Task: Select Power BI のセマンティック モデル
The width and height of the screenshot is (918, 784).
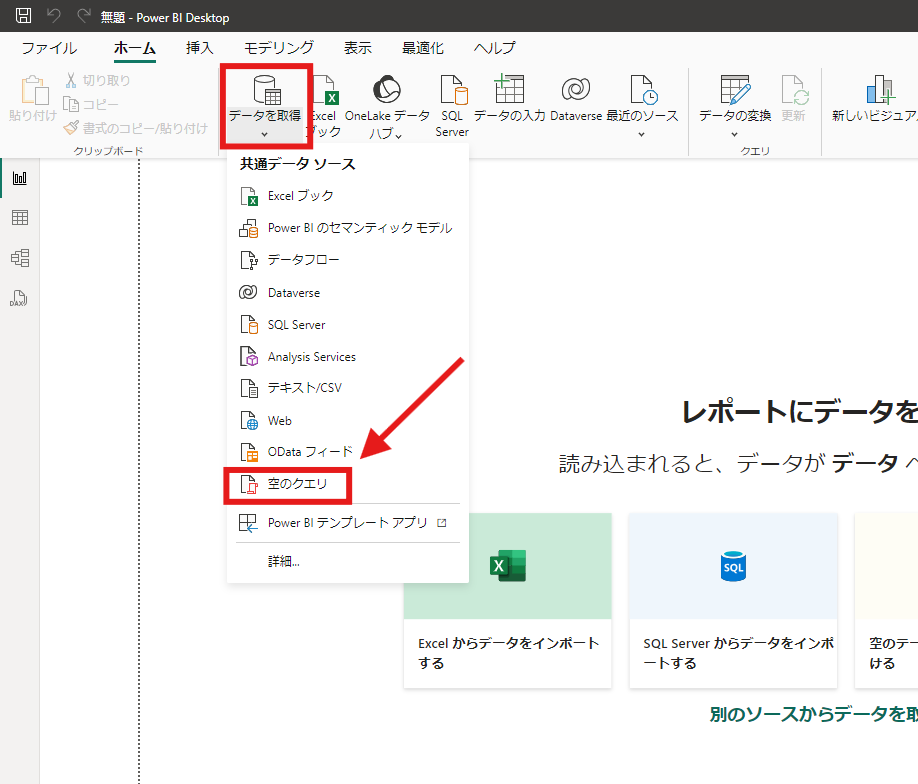Action: (348, 228)
